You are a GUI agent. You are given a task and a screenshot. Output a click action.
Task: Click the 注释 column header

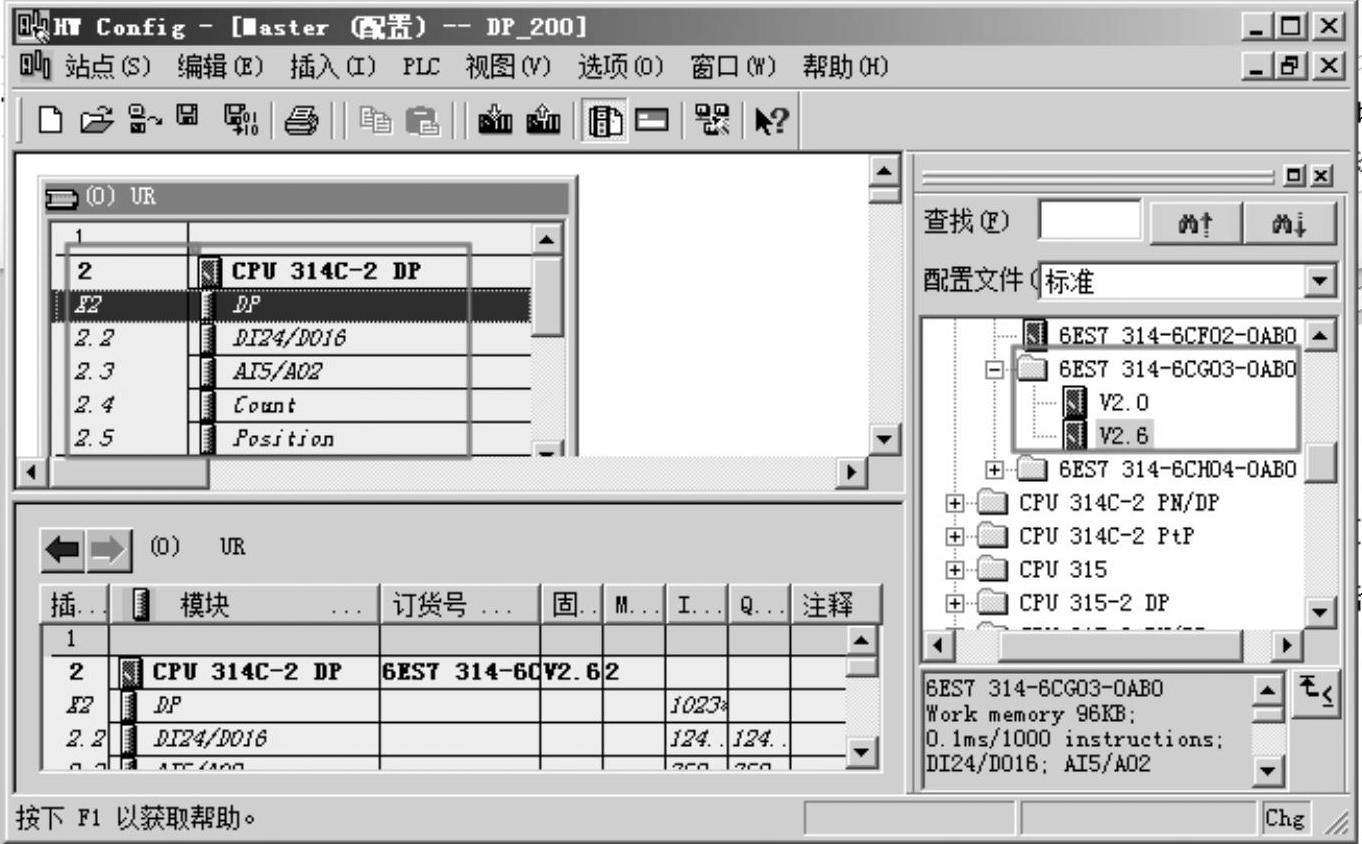(834, 605)
